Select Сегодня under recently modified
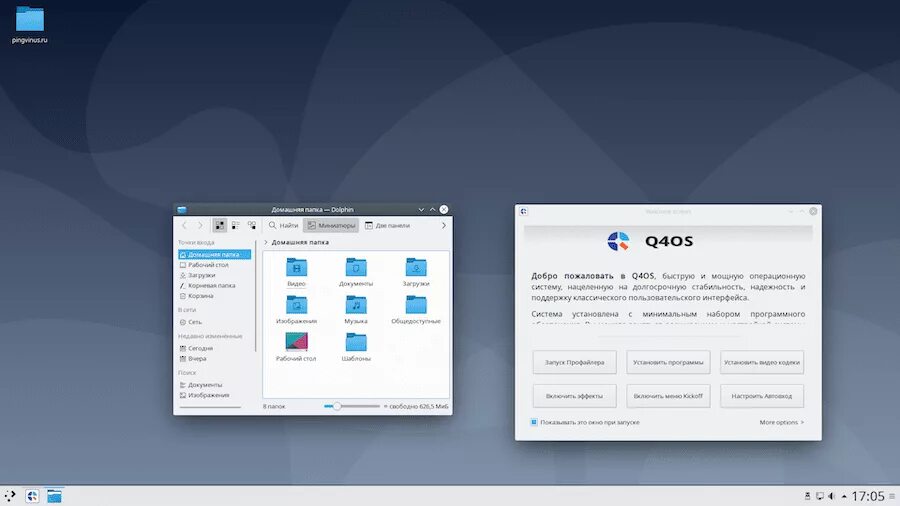The image size is (900, 506). (214, 348)
